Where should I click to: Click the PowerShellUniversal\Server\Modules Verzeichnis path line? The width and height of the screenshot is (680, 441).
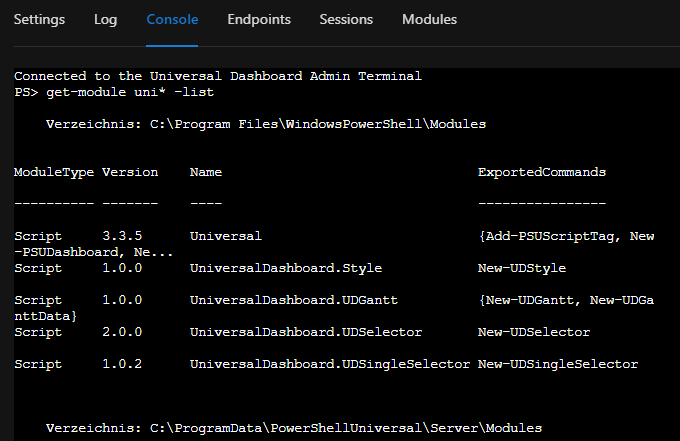tap(294, 428)
